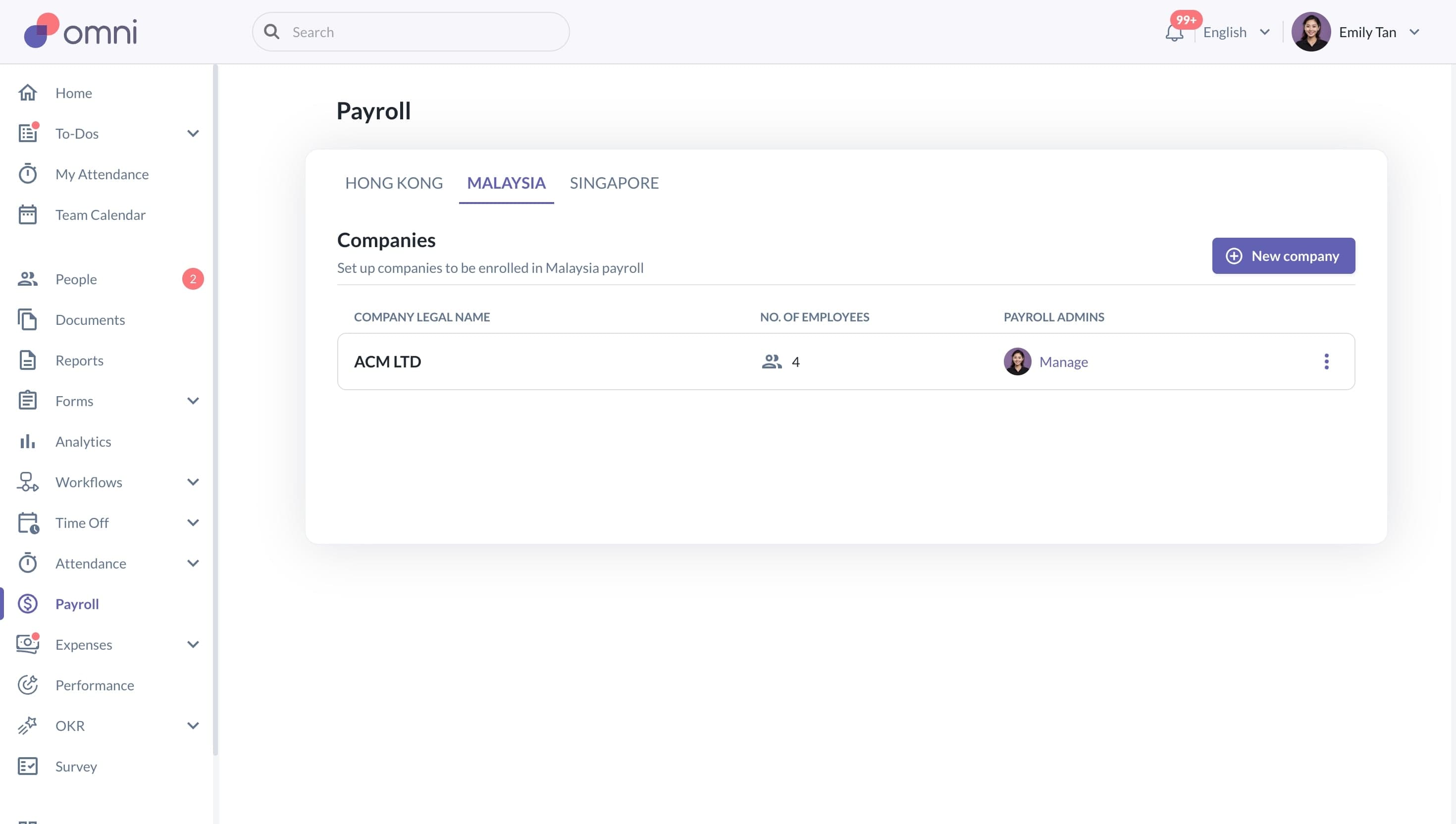Click the Forms clipboard icon

point(27,400)
